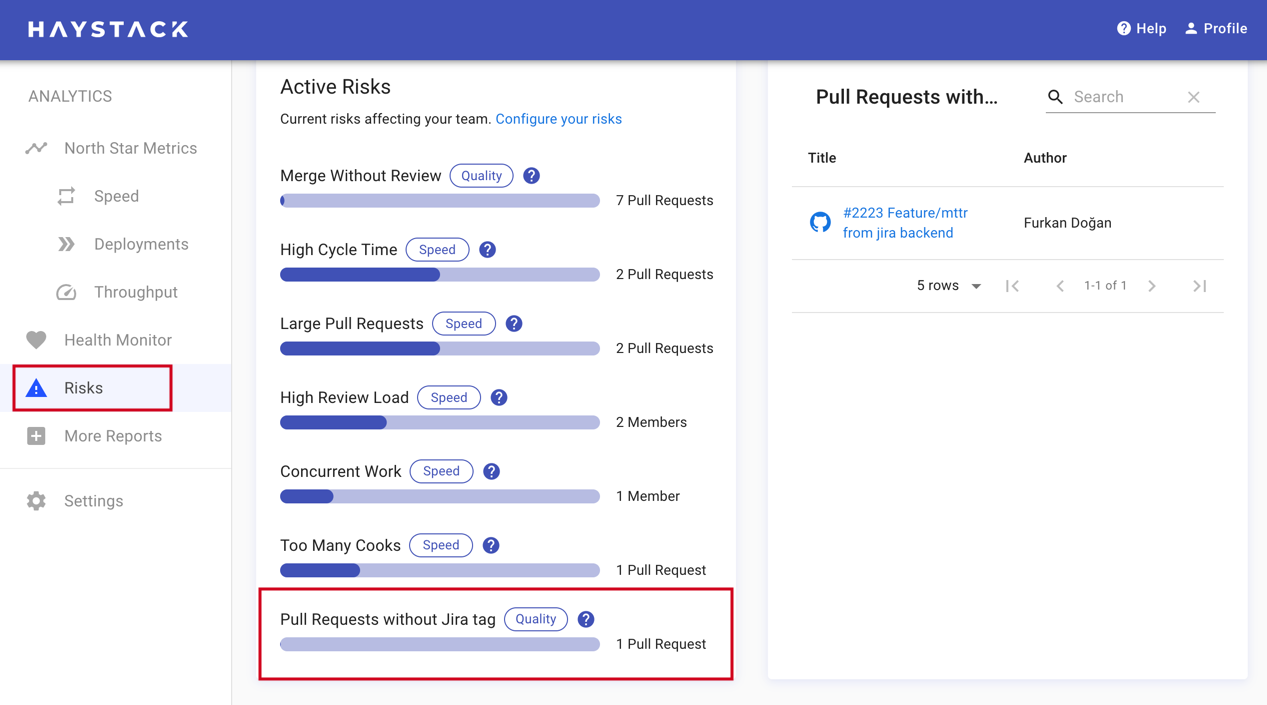Click Speed tag on High Review Load

[449, 398]
